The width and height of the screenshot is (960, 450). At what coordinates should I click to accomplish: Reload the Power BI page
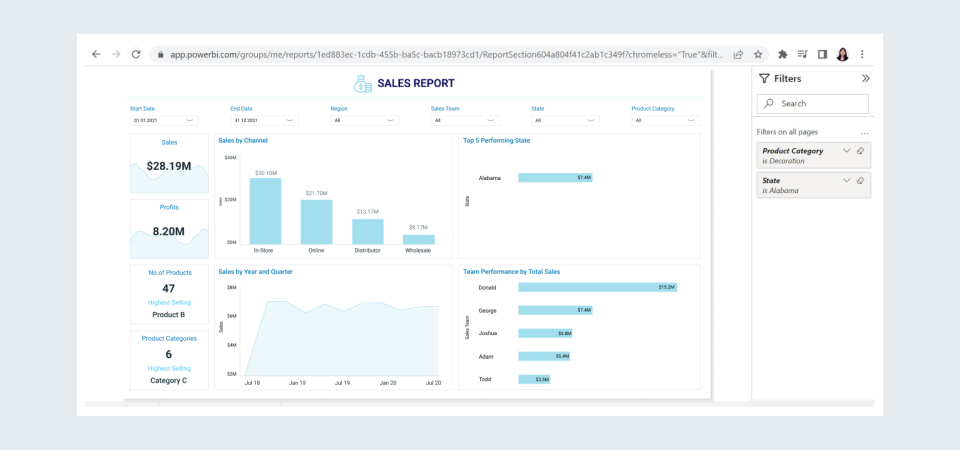point(136,54)
